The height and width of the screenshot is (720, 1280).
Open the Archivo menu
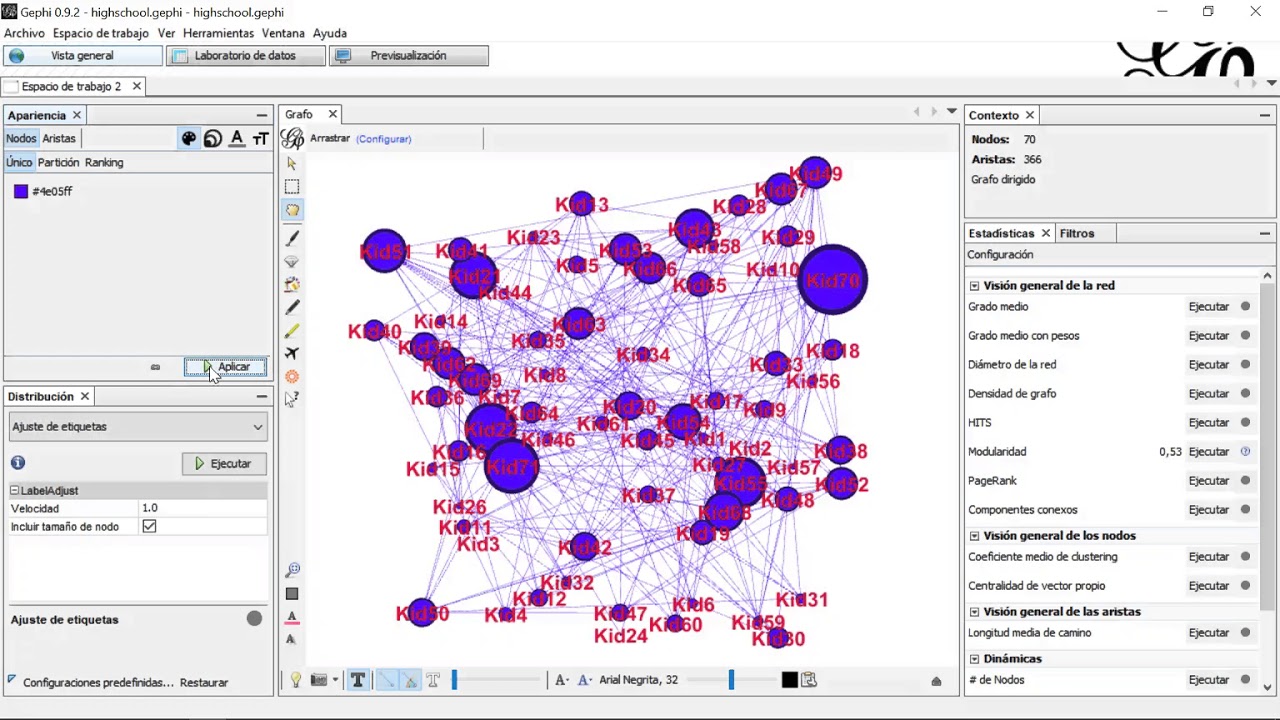25,33
